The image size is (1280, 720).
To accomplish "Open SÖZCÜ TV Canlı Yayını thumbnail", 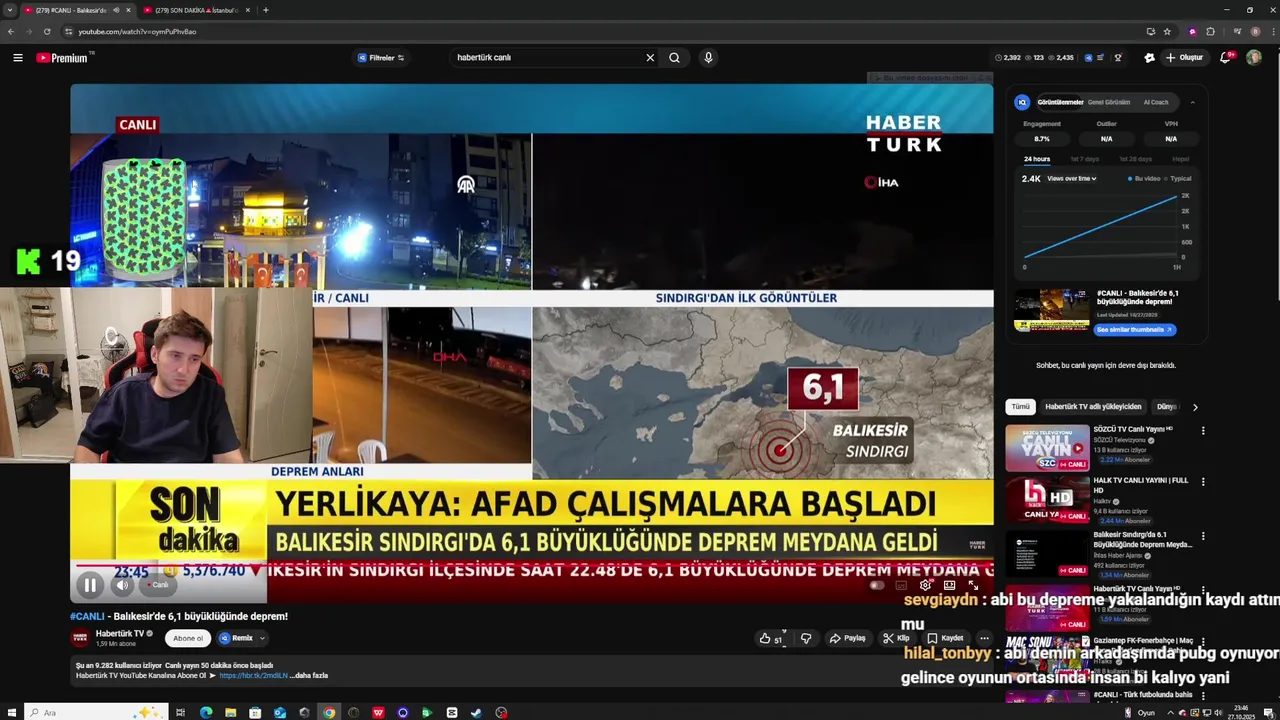I will click(1047, 448).
